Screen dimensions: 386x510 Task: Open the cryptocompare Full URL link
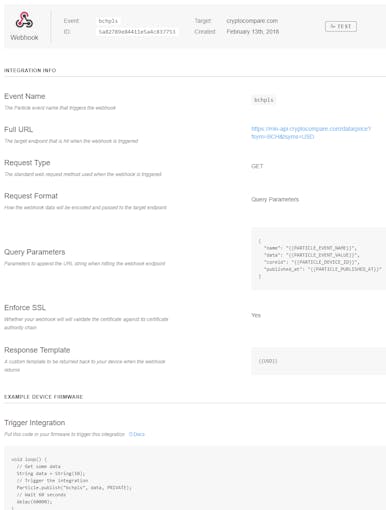311,133
